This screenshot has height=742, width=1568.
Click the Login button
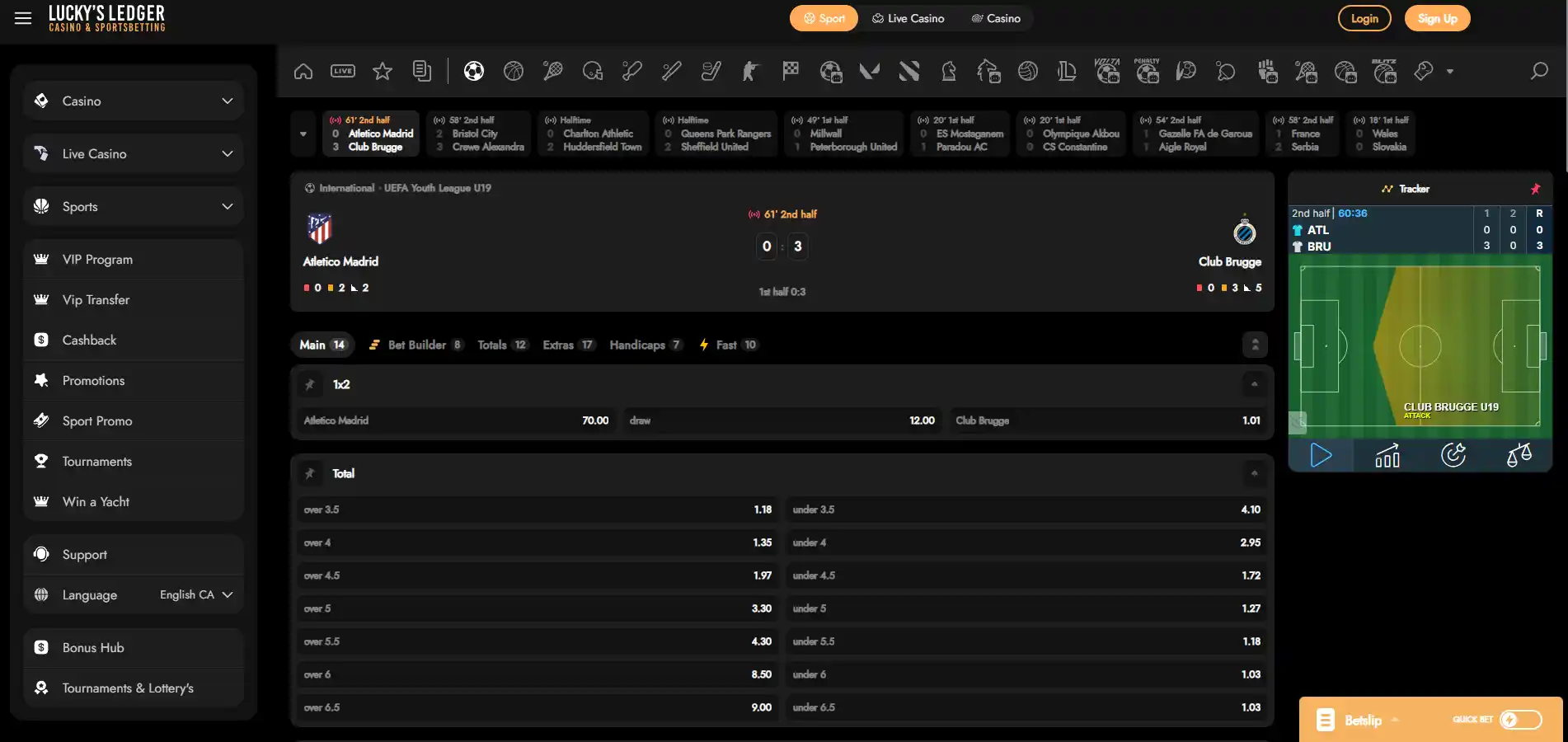(x=1364, y=18)
